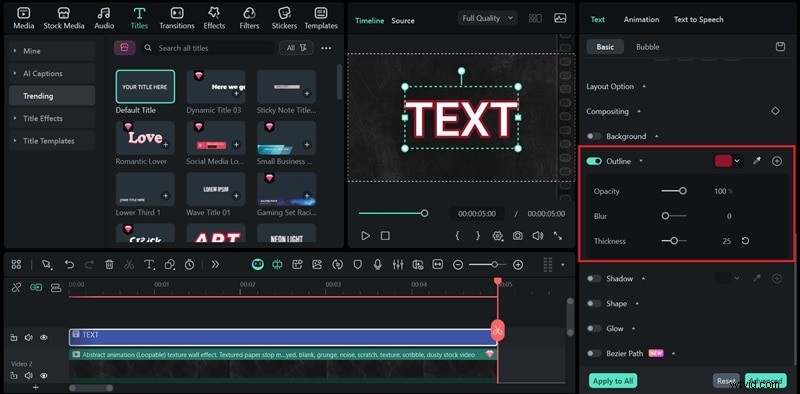
Task: Zoom in timeline with plus button
Action: pos(518,264)
